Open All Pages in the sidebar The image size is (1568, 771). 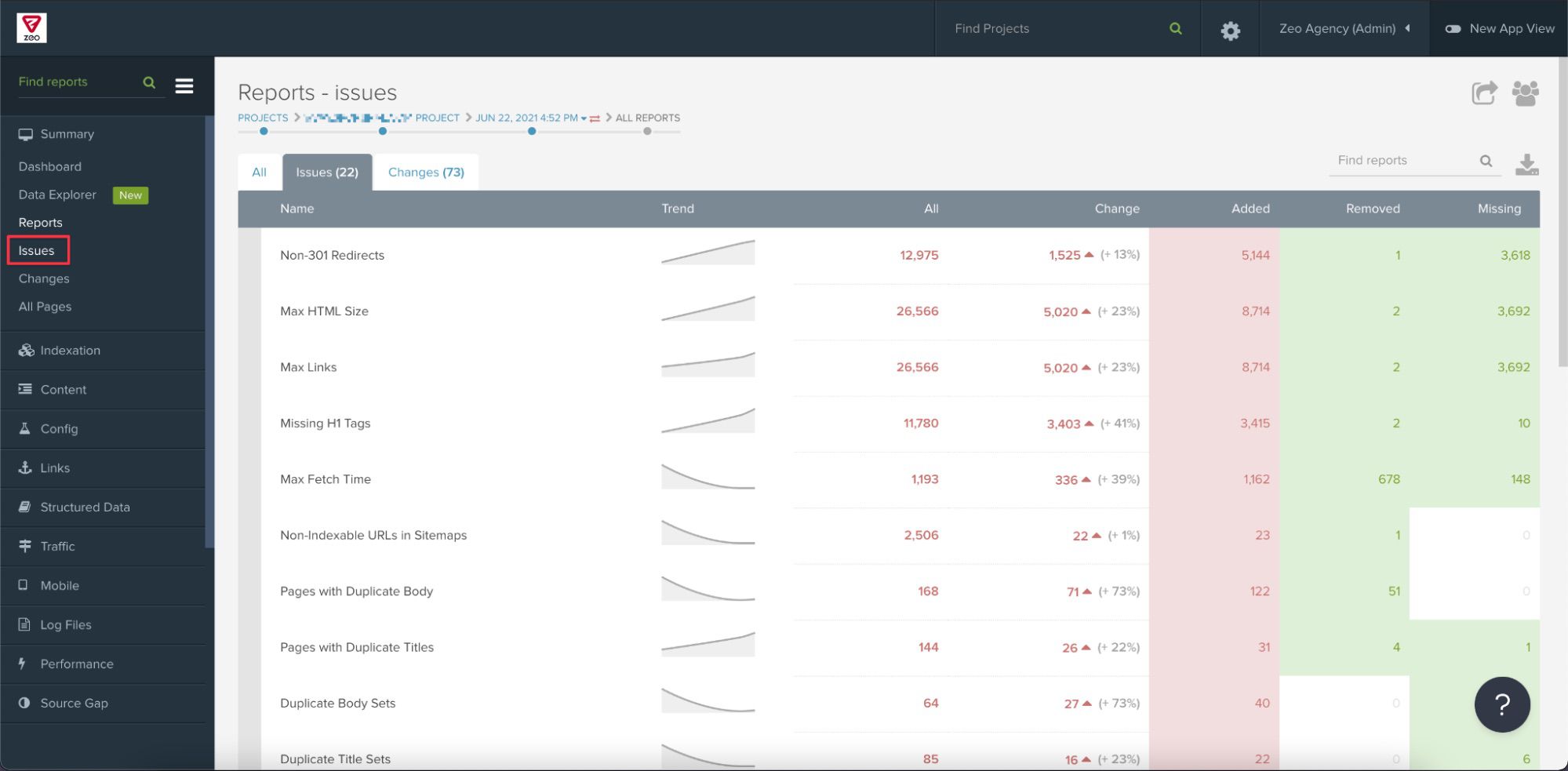point(45,307)
